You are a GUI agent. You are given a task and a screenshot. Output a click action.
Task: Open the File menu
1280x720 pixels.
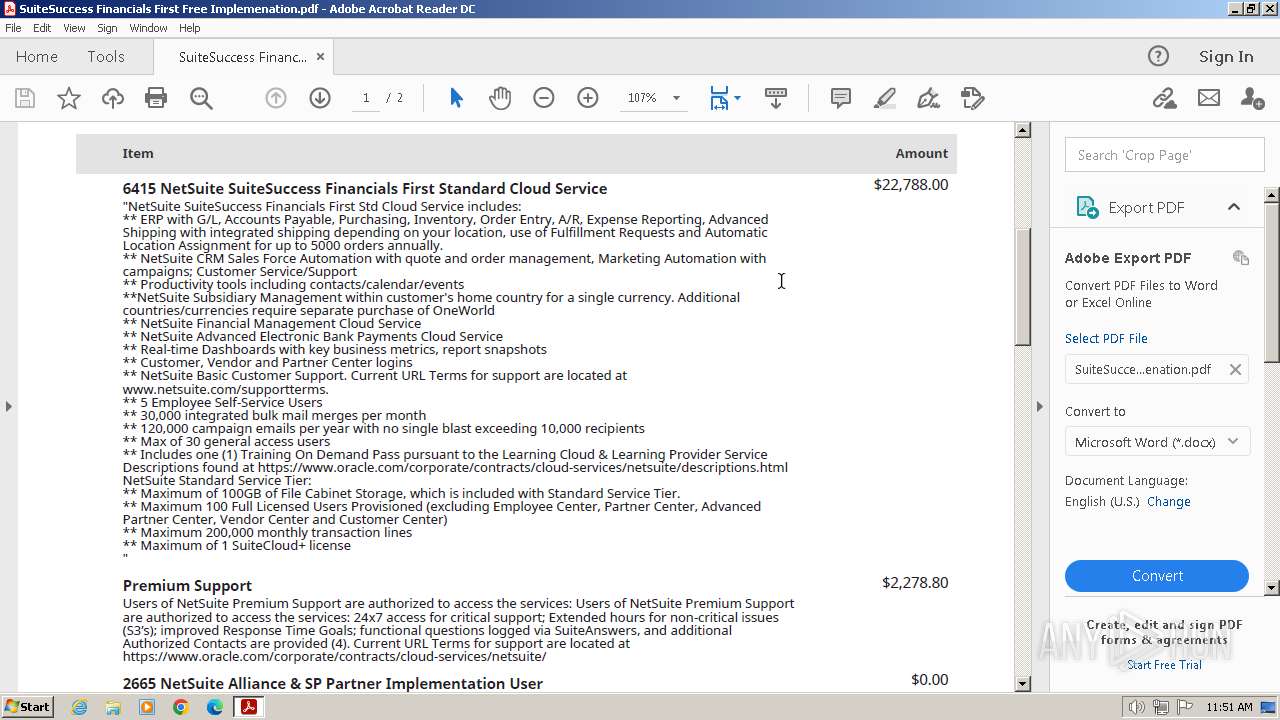pyautogui.click(x=13, y=28)
